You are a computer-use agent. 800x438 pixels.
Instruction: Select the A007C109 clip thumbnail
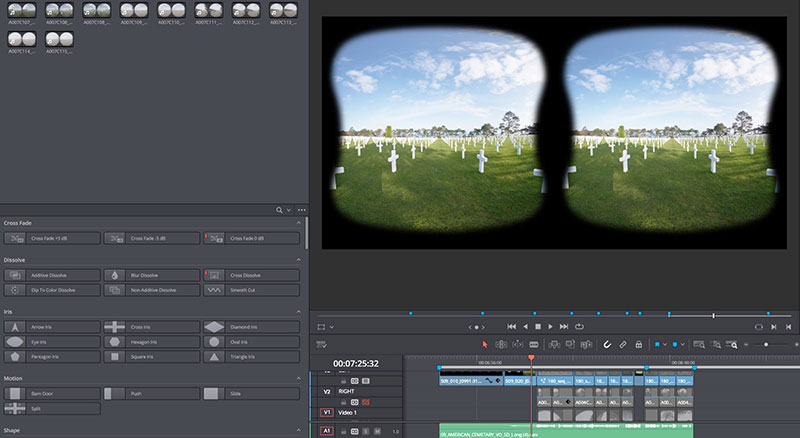[x=132, y=12]
